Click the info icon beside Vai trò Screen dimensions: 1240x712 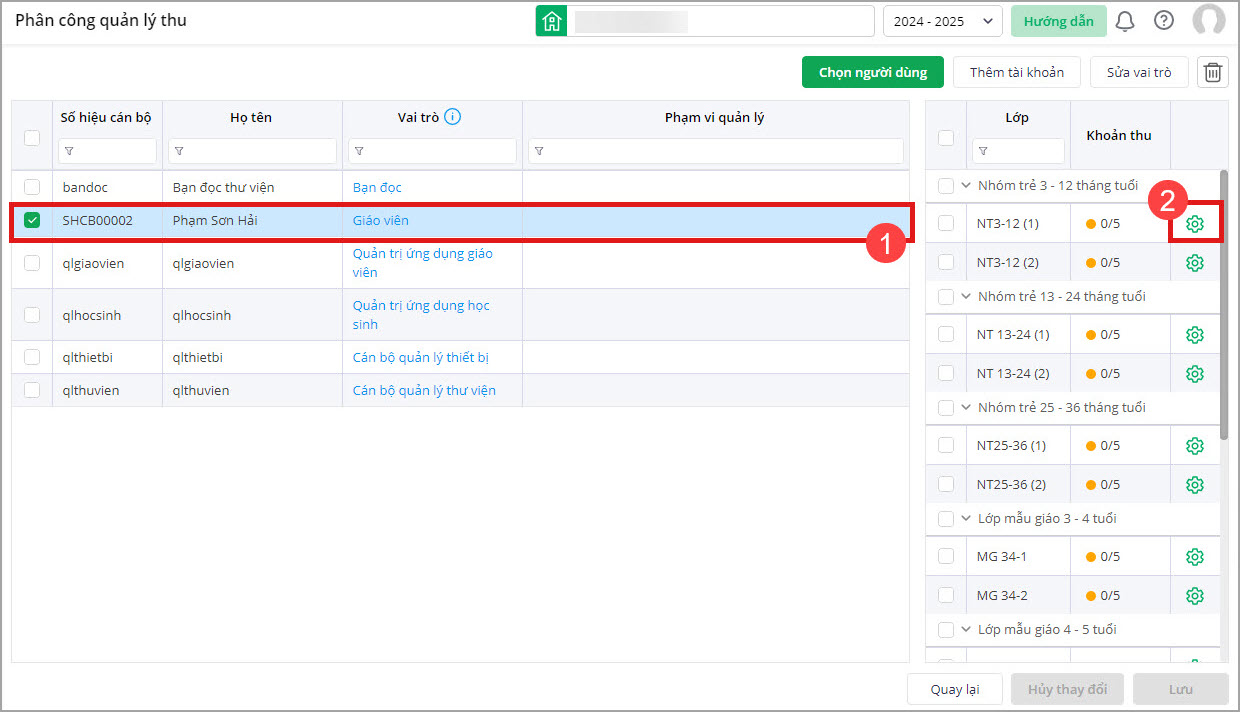click(x=453, y=118)
